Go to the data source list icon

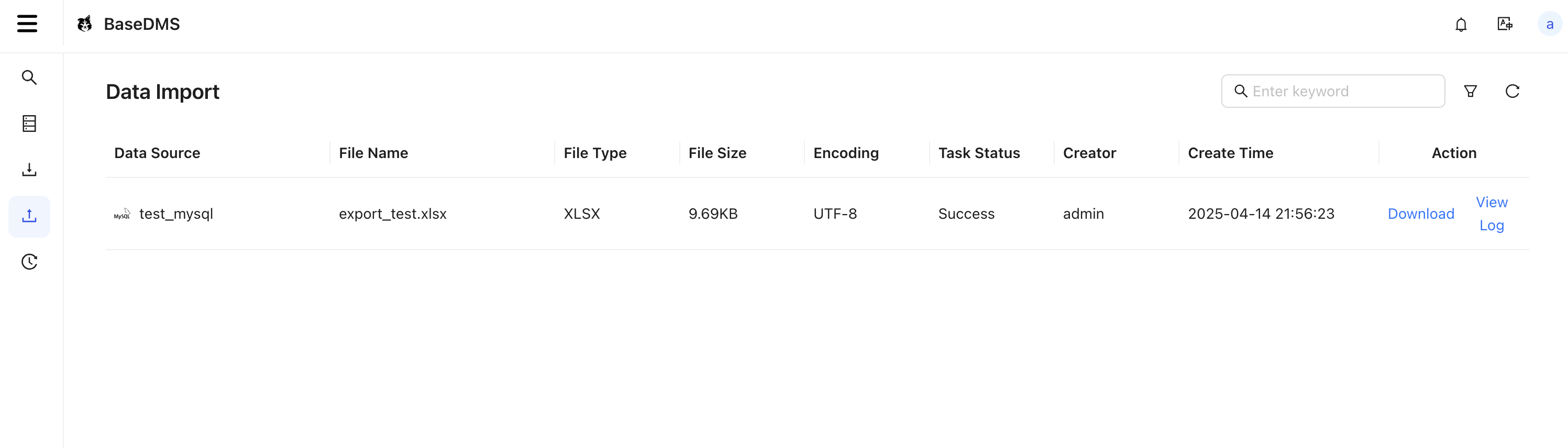click(29, 124)
